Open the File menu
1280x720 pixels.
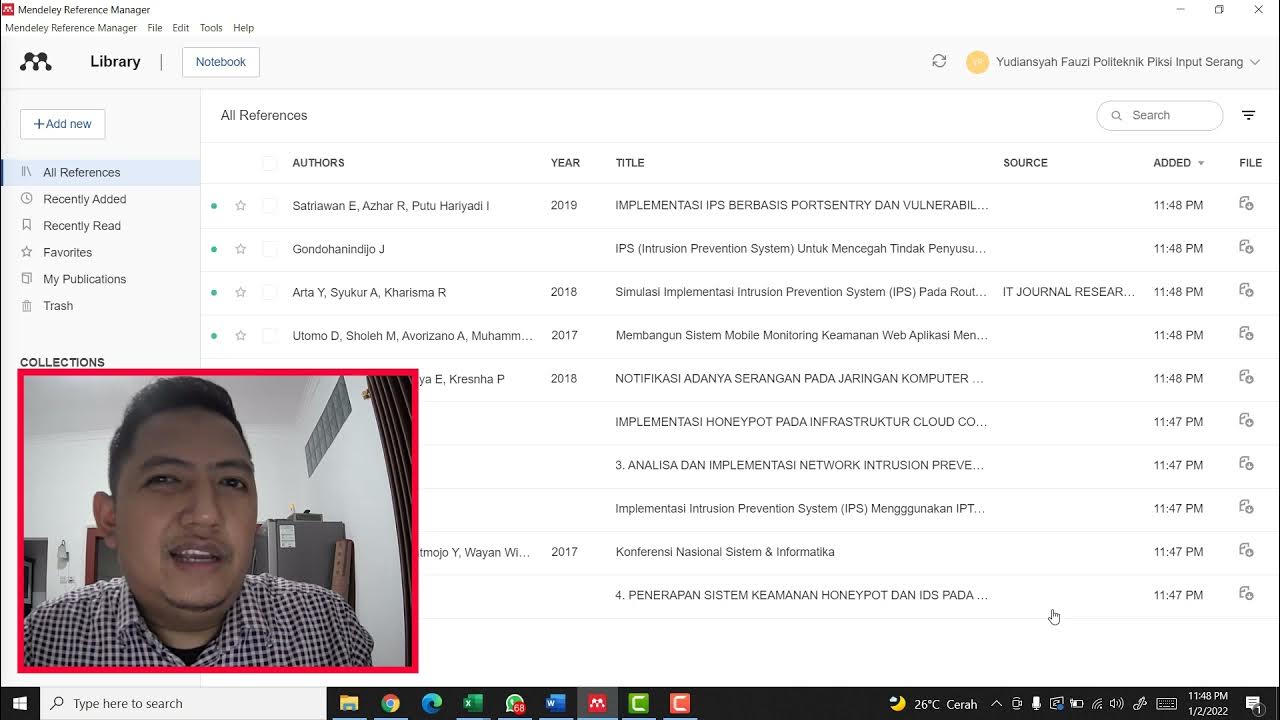coord(155,28)
